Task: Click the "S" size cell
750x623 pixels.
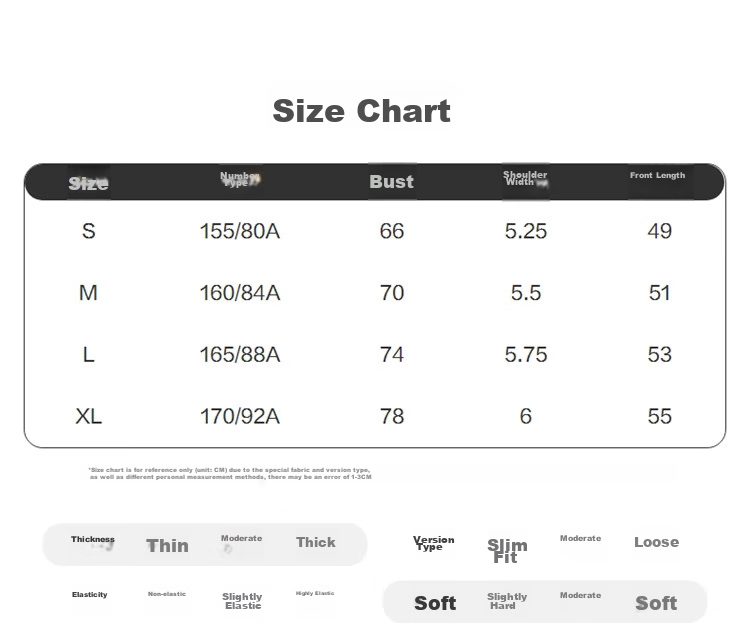Action: point(88,231)
